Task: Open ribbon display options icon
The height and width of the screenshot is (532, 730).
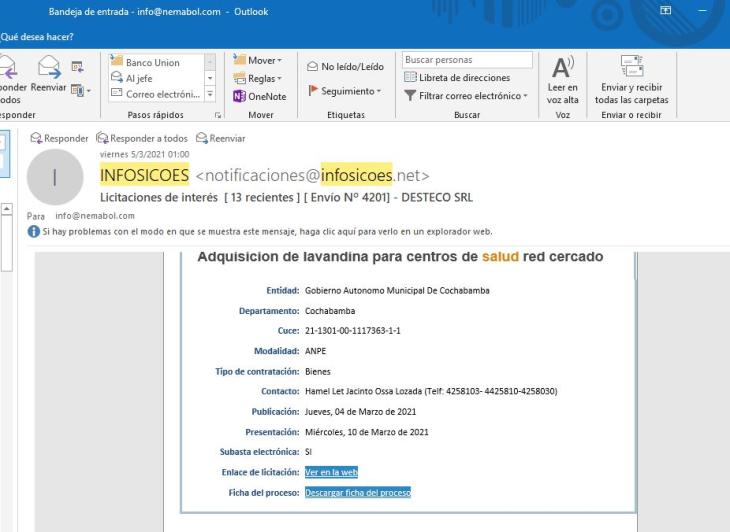Action: click(x=666, y=10)
